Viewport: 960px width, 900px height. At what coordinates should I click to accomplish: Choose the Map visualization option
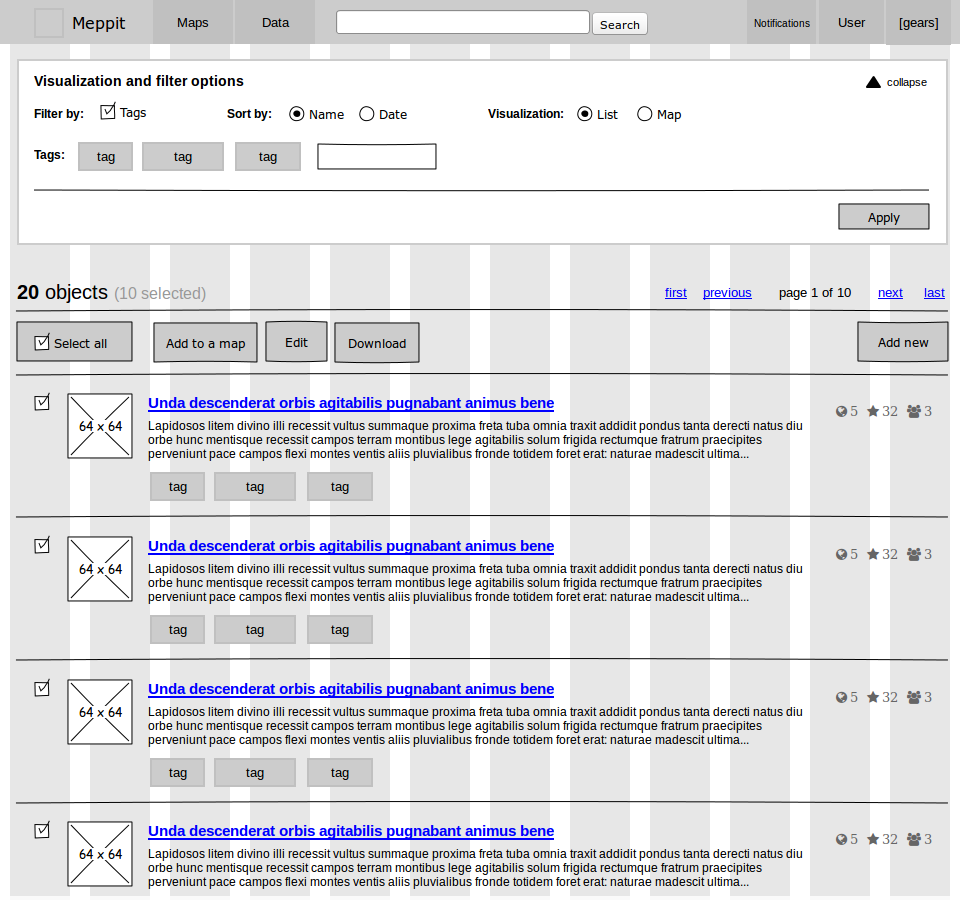(x=645, y=114)
